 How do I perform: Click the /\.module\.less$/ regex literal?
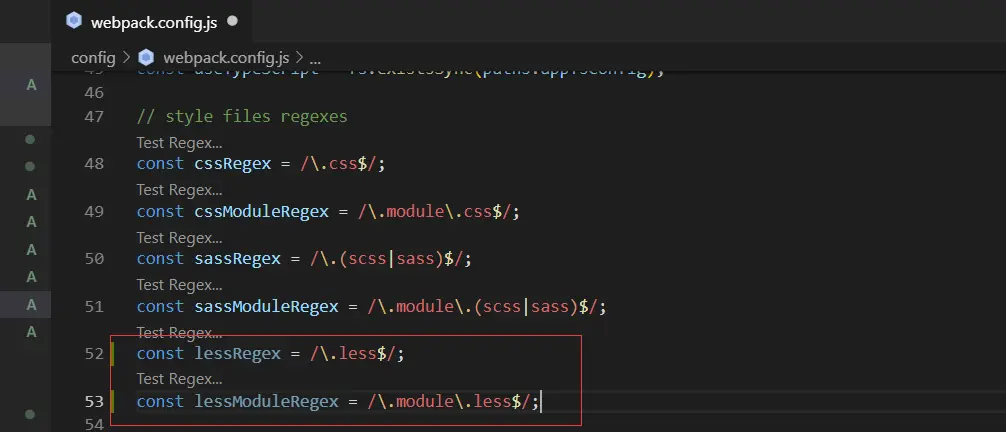(449, 402)
